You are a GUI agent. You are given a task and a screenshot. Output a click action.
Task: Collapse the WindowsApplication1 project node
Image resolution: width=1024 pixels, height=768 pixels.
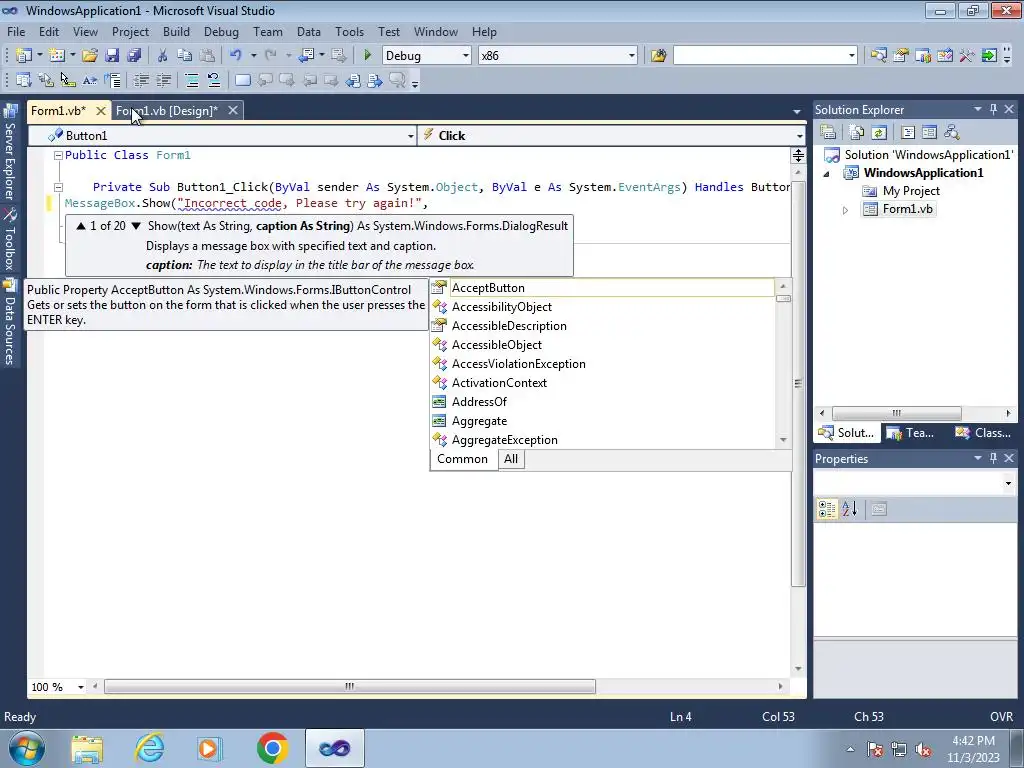[x=827, y=174]
